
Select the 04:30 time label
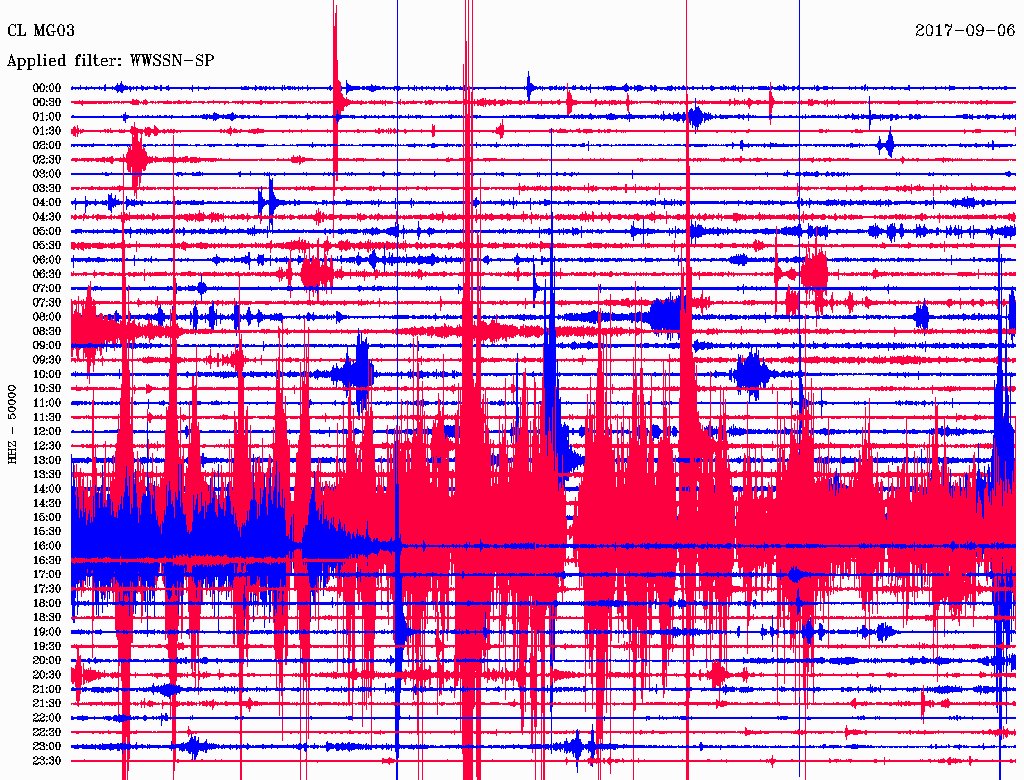click(x=47, y=217)
